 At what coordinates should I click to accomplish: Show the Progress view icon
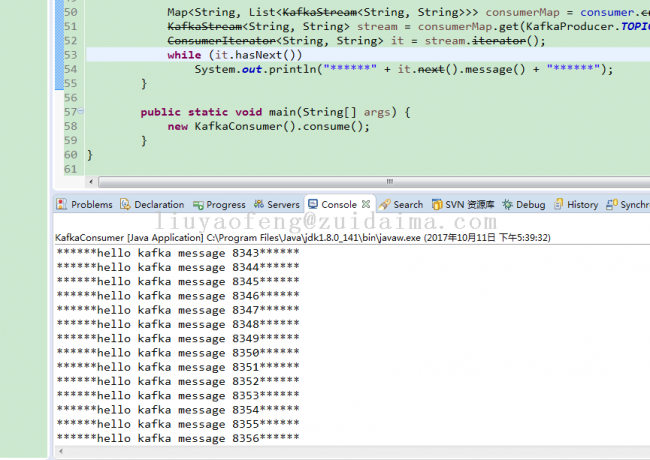(x=198, y=204)
